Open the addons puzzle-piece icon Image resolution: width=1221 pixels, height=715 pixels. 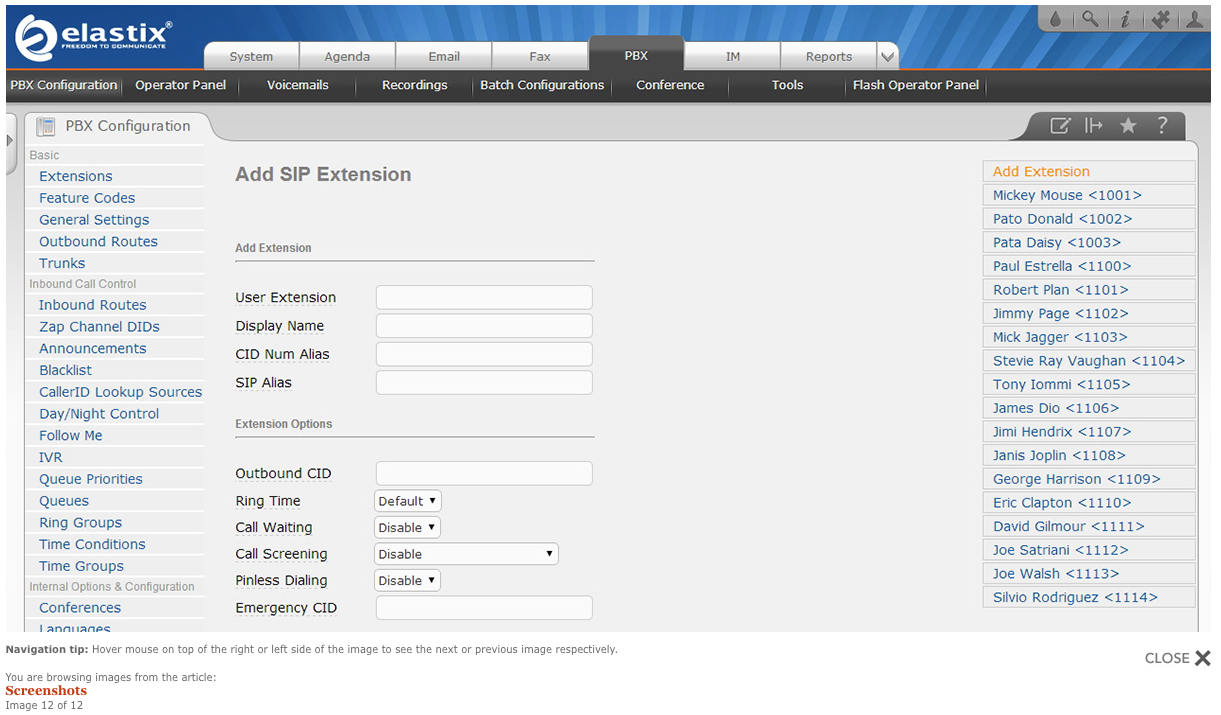click(1160, 18)
